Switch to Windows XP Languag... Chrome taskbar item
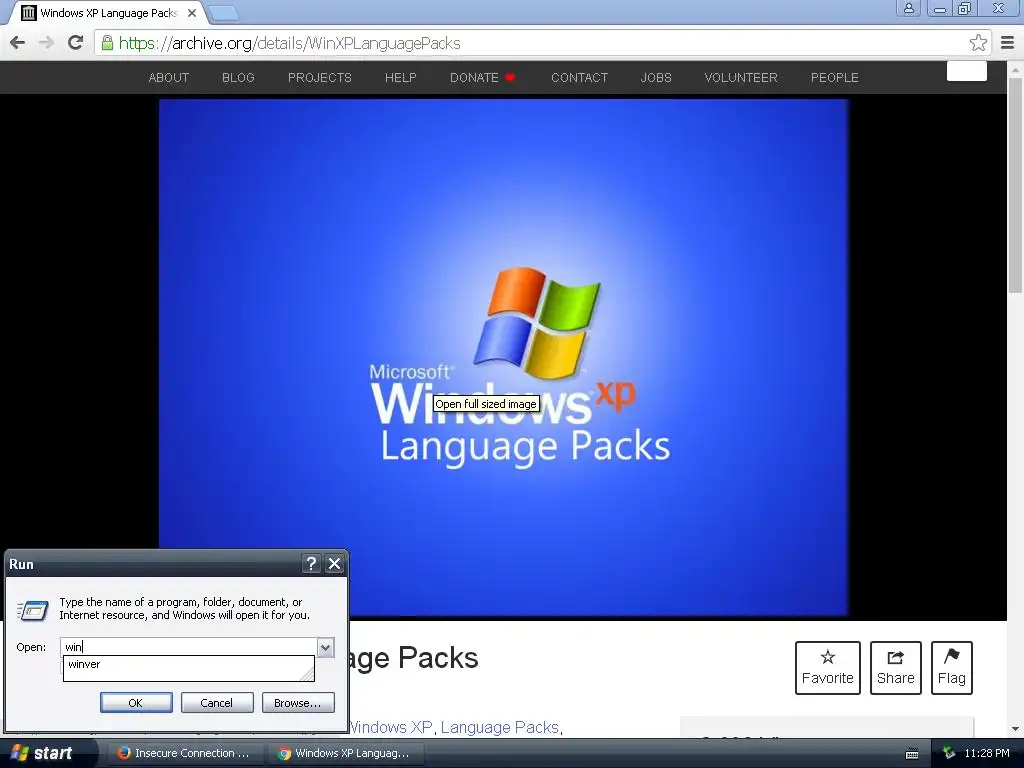Screen dimensions: 1024x768 point(345,753)
